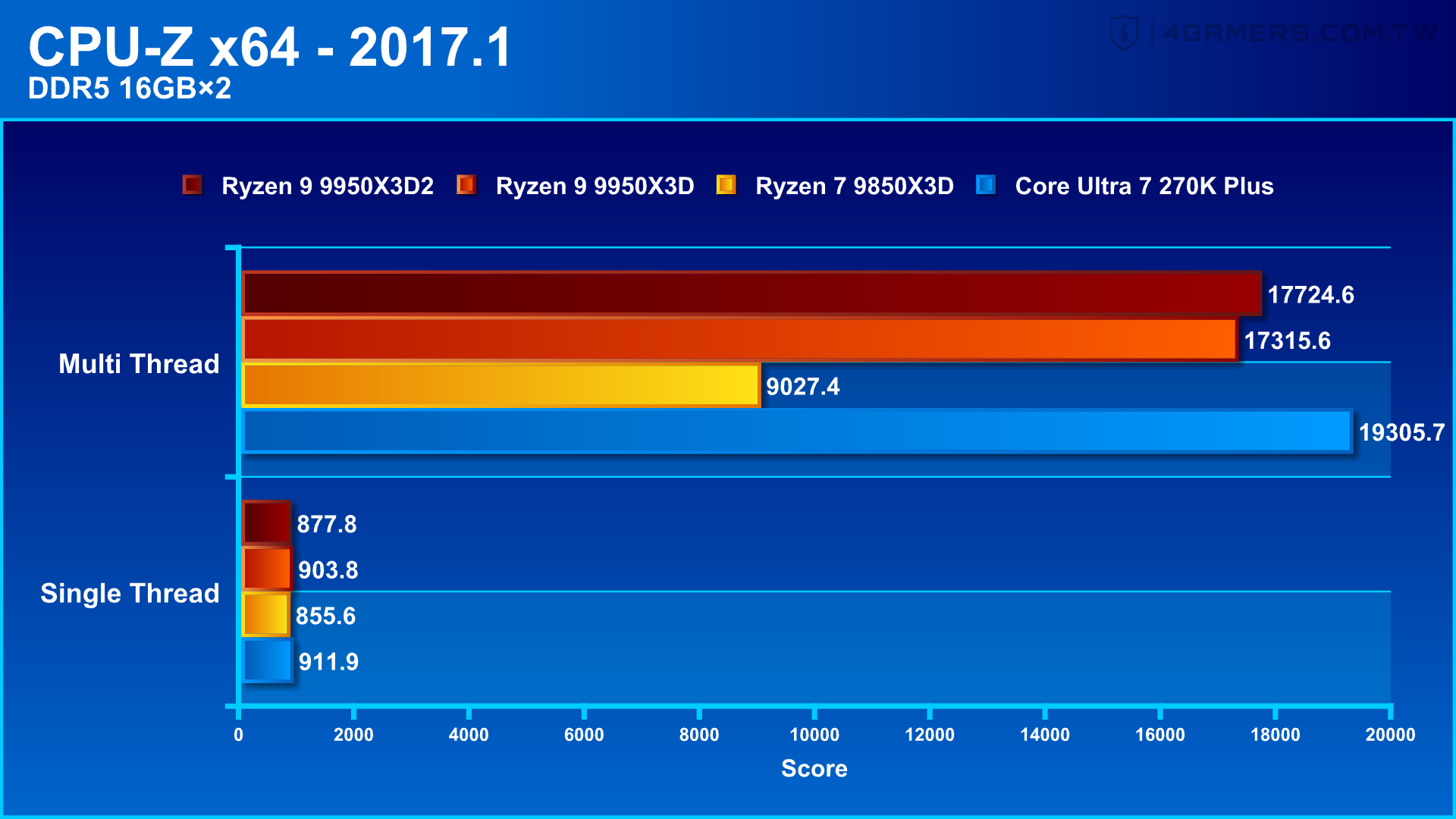Image resolution: width=1456 pixels, height=819 pixels.
Task: Click the blue Multi Thread bar 19305.7
Action: point(797,431)
